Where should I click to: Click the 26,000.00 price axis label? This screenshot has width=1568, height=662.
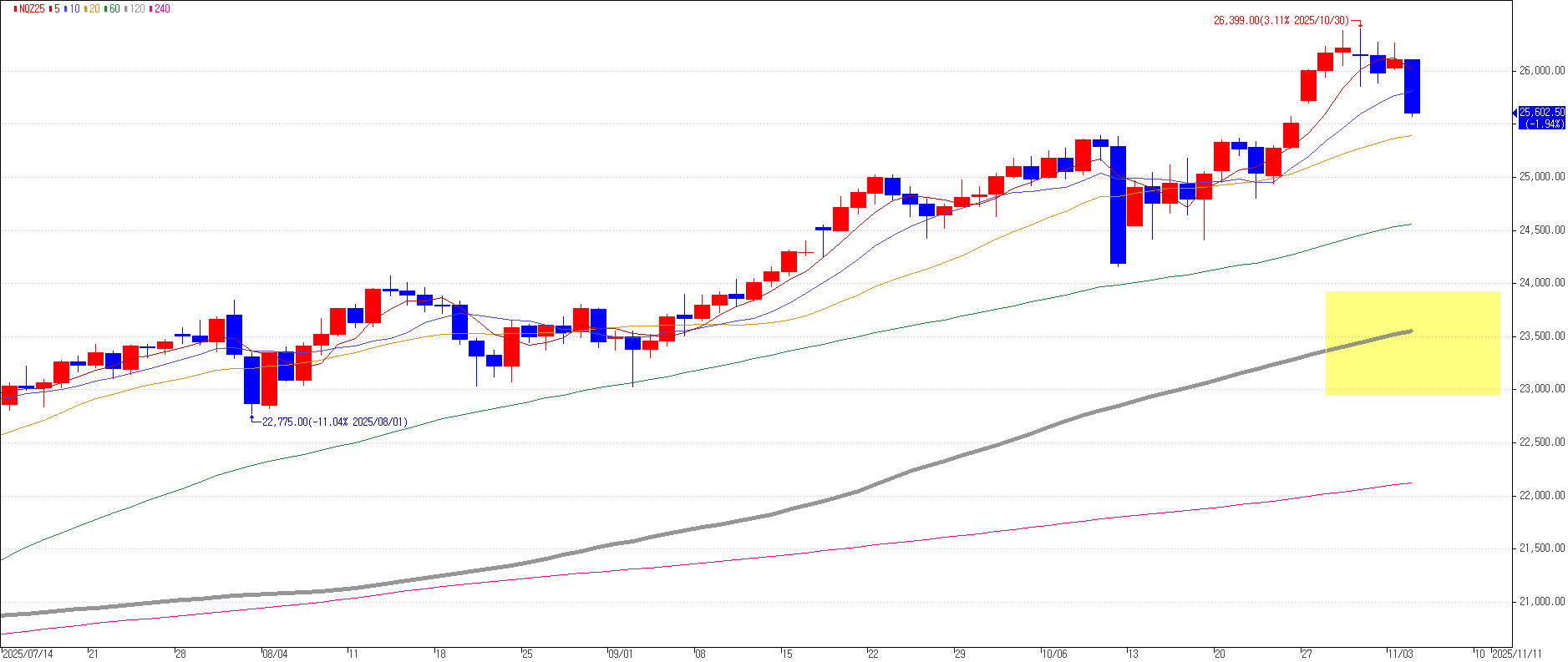[1543, 71]
